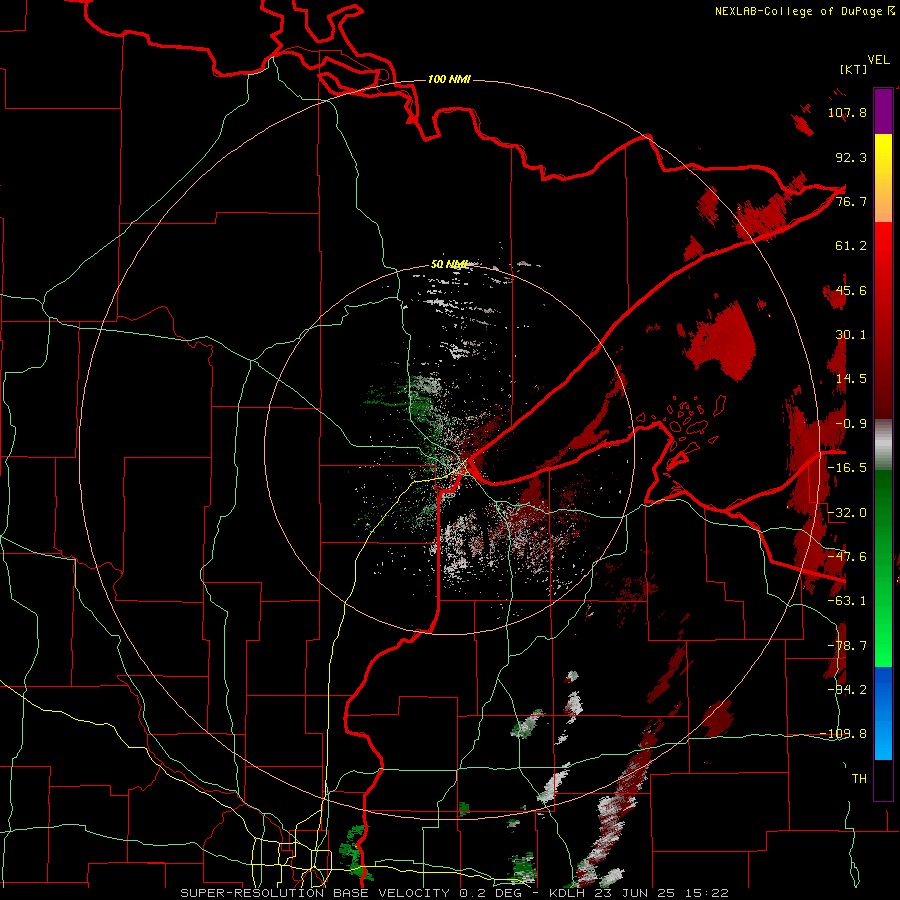Pick the black TH segment of the color bar
The height and width of the screenshot is (900, 900).
pyautogui.click(x=883, y=779)
